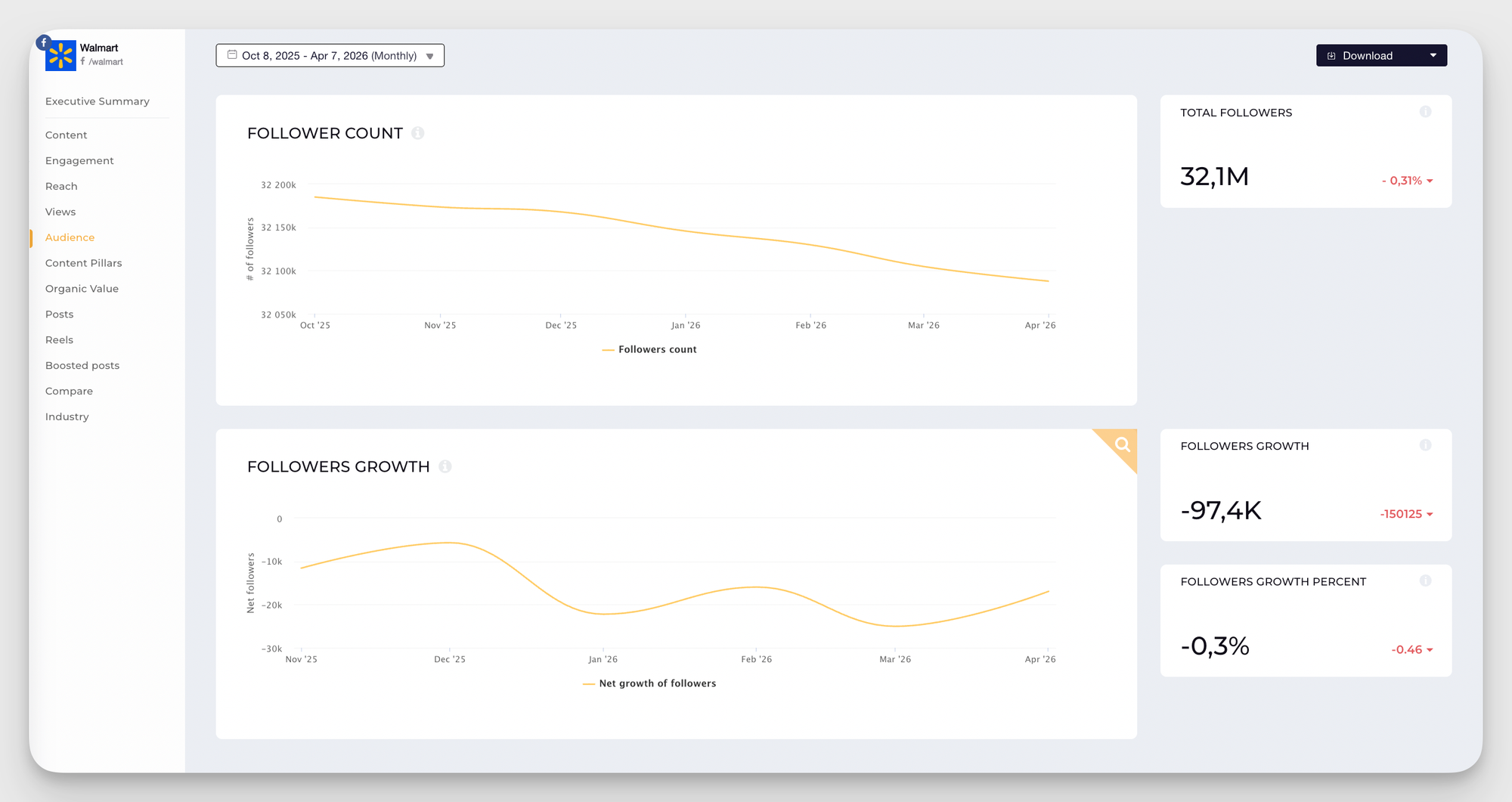The width and height of the screenshot is (1512, 802).
Task: Click the info icon beside Followers Growth title
Action: pyautogui.click(x=446, y=466)
